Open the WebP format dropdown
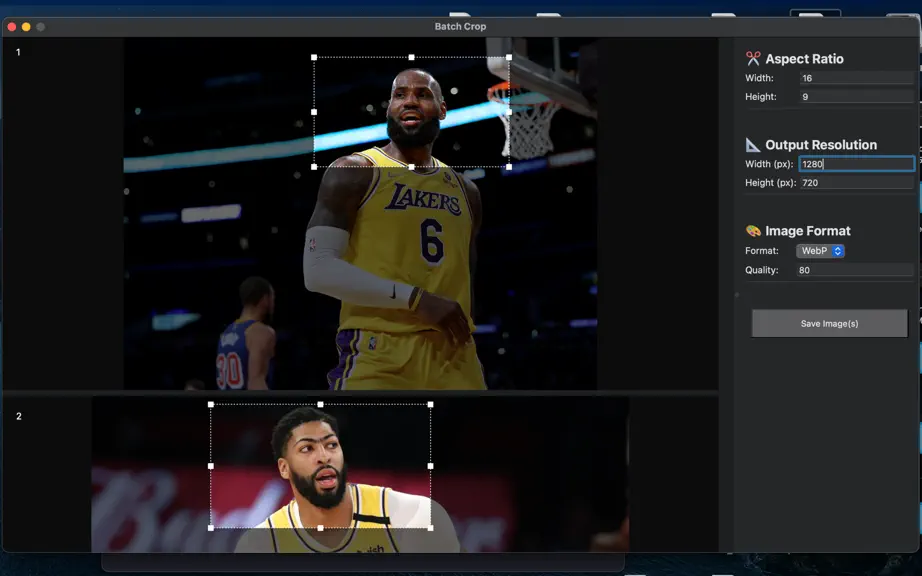Viewport: 922px width, 576px height. [820, 251]
